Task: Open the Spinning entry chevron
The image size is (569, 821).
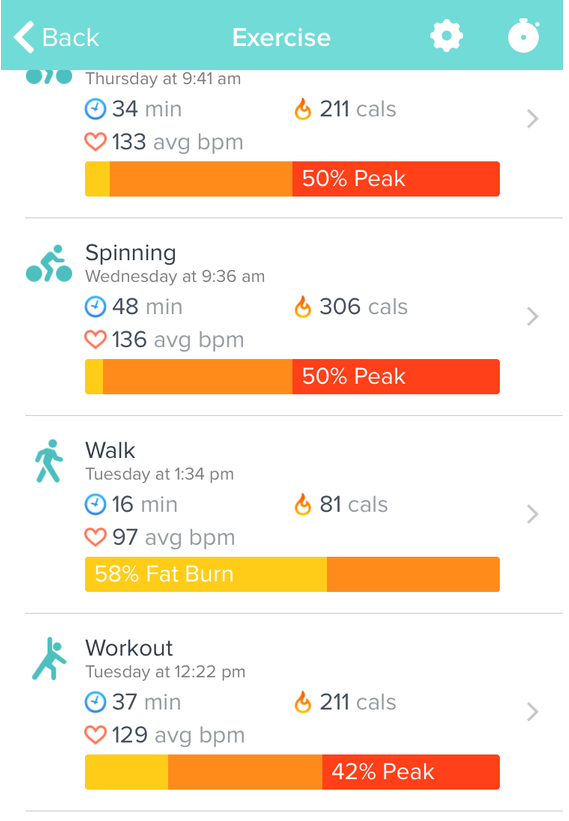Action: click(x=532, y=316)
